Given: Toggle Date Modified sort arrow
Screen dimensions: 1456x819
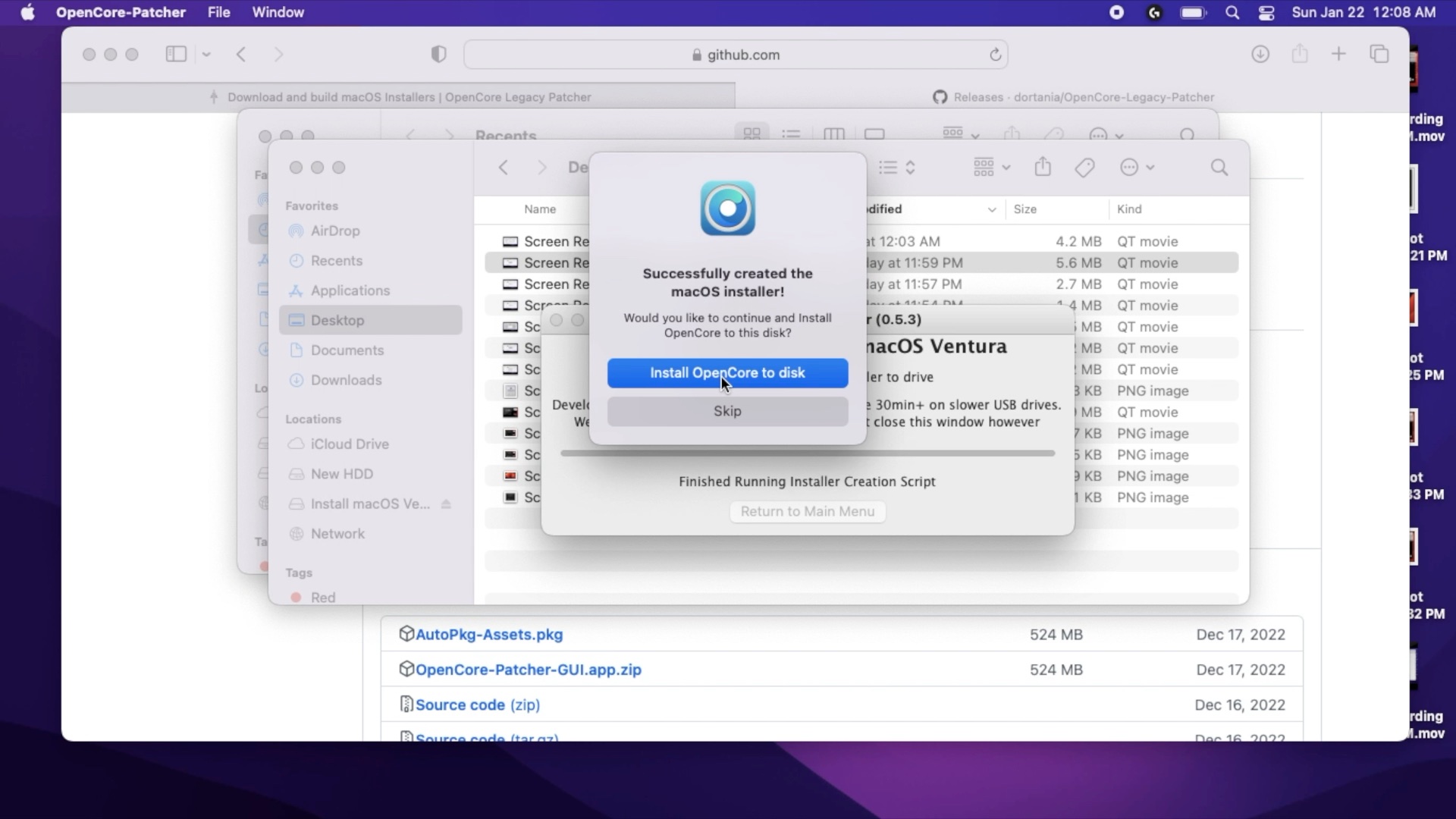Looking at the screenshot, I should click(991, 210).
